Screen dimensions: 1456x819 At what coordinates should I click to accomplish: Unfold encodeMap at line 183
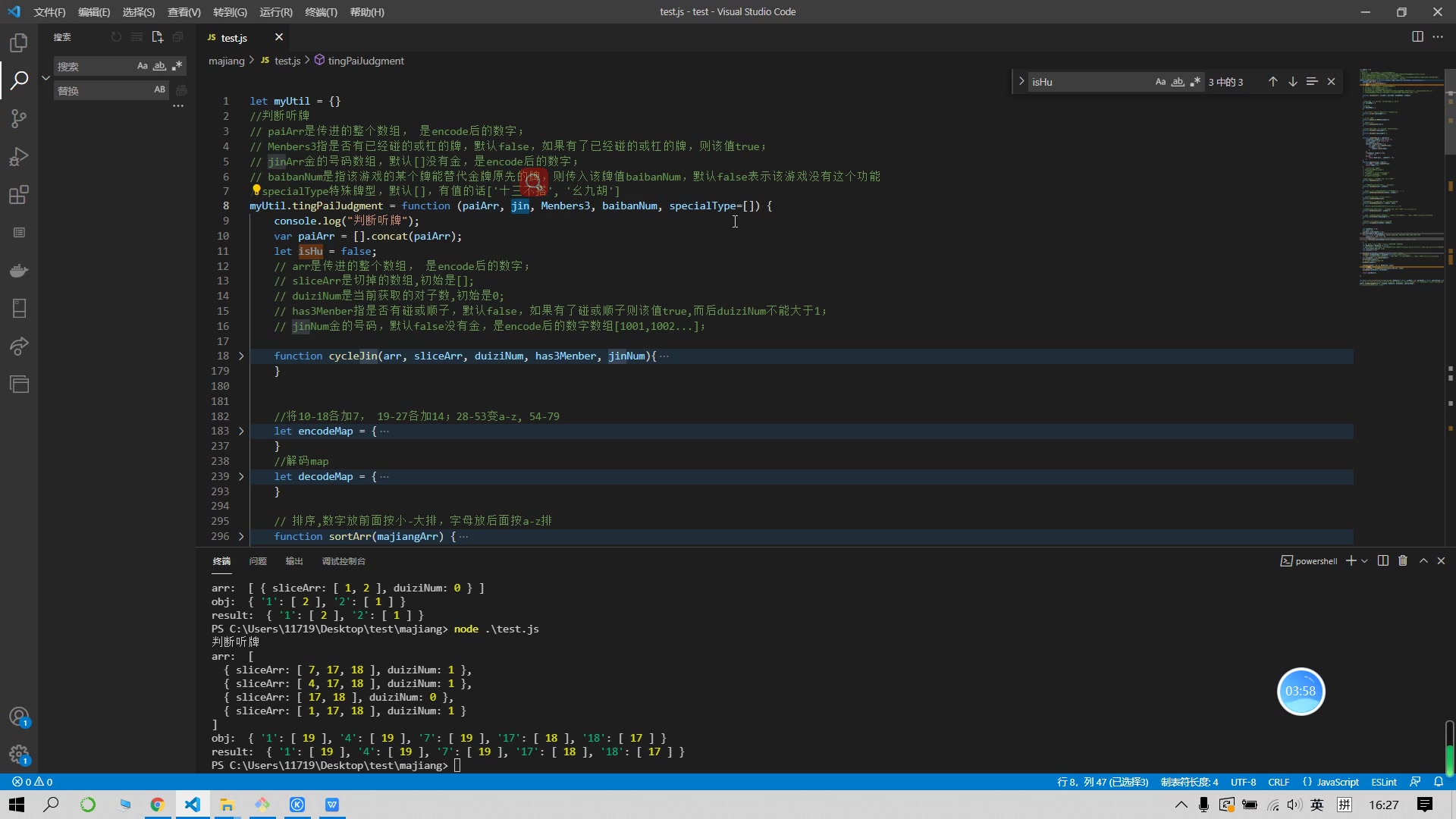(241, 431)
